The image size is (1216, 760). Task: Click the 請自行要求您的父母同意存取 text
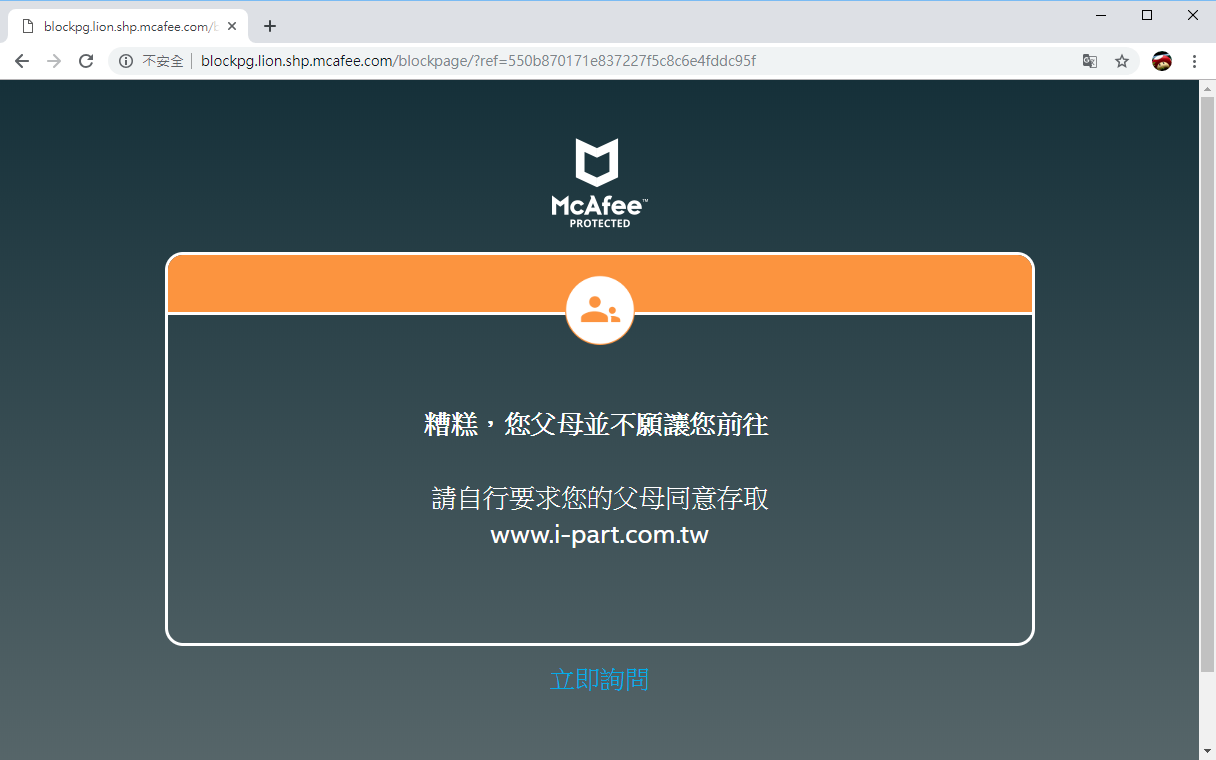[600, 498]
